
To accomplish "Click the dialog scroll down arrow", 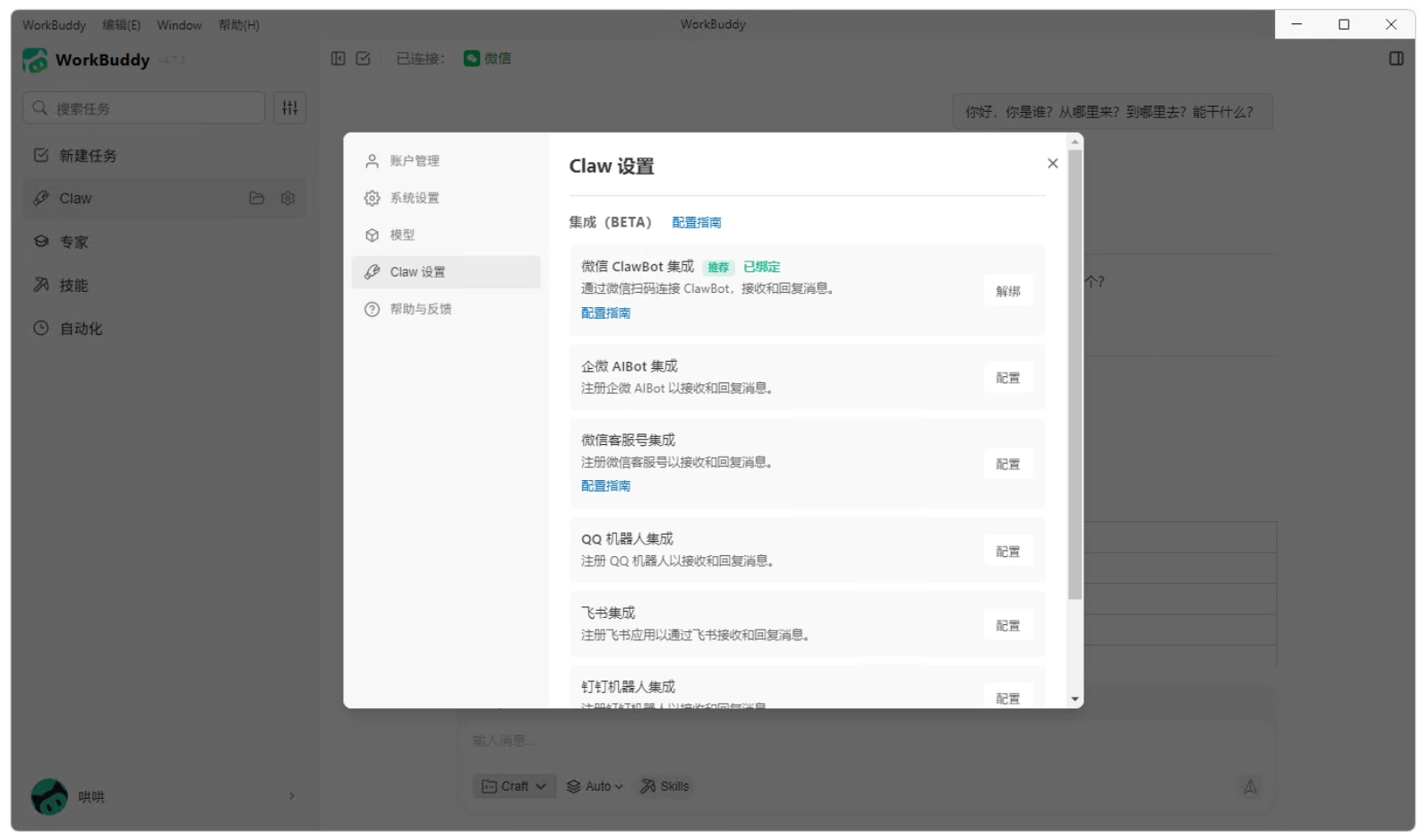I will click(x=1075, y=699).
